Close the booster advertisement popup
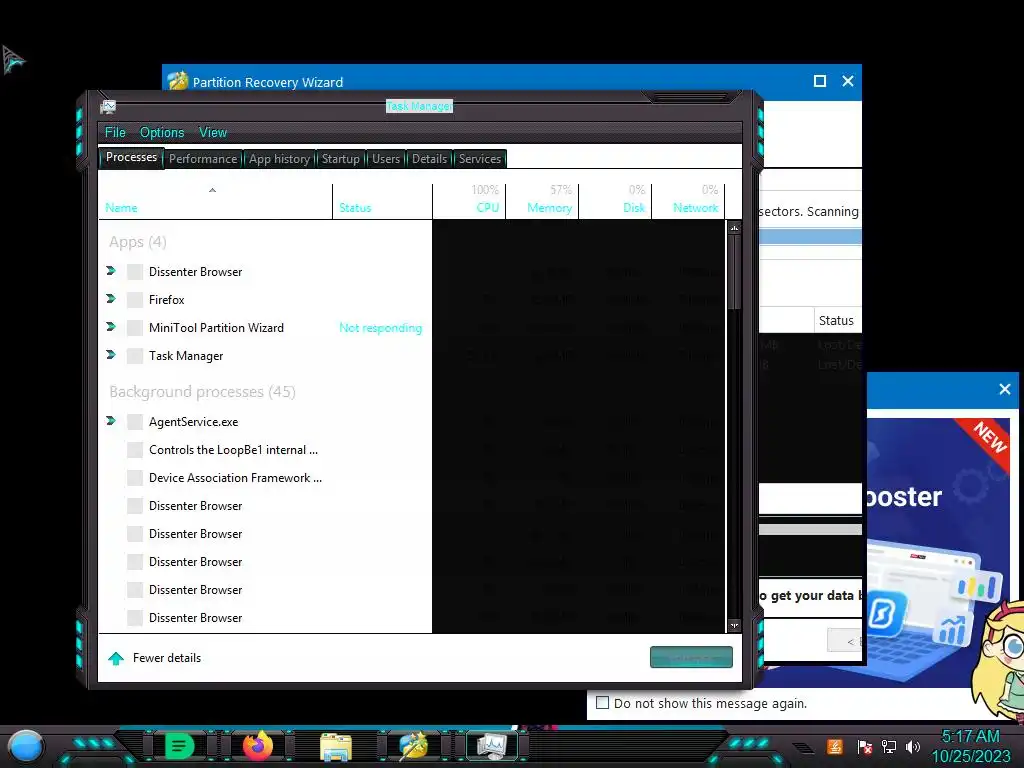This screenshot has width=1024, height=768. [1005, 389]
